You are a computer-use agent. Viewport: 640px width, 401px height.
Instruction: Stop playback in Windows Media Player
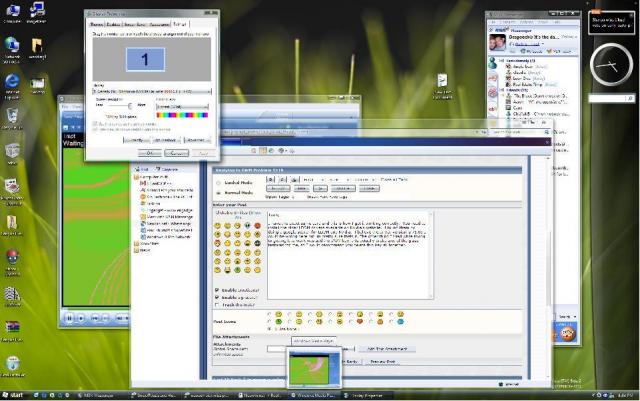pos(81,318)
